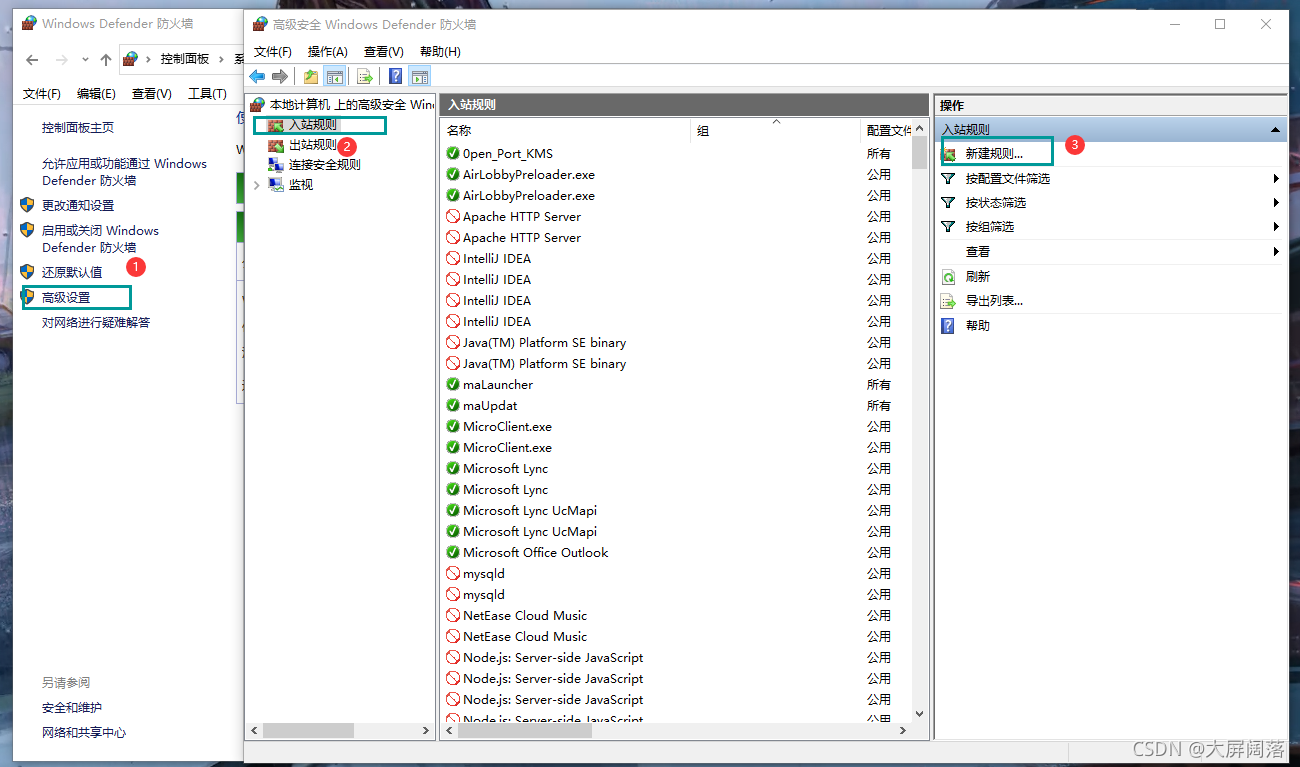The width and height of the screenshot is (1300, 767).
Task: Open the 按组筛选 submenu arrow
Action: coord(1277,227)
